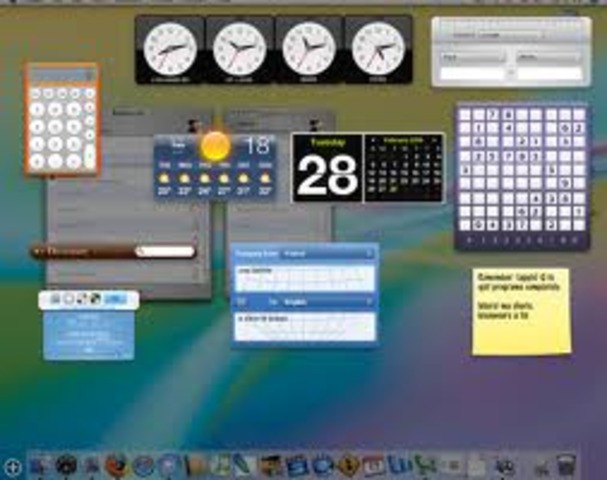The width and height of the screenshot is (607, 480).
Task: Click the left value field in Unit Converter
Action: [473, 74]
